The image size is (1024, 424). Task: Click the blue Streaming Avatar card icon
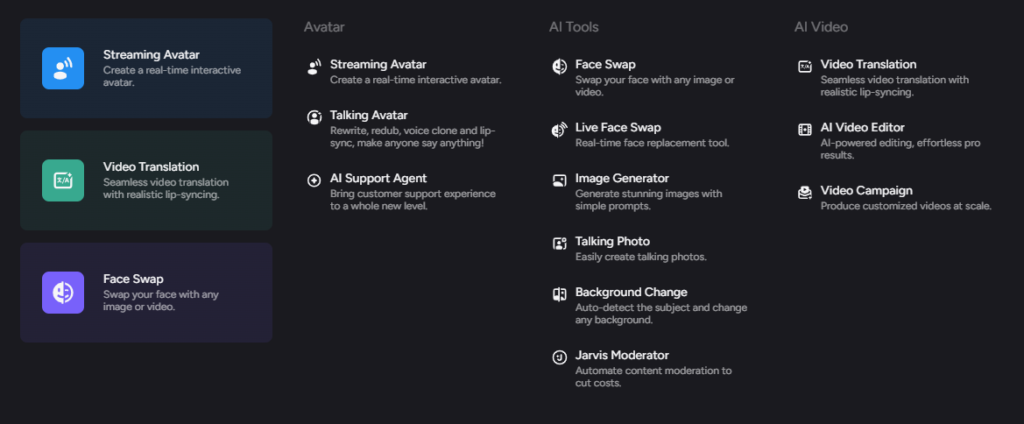63,68
